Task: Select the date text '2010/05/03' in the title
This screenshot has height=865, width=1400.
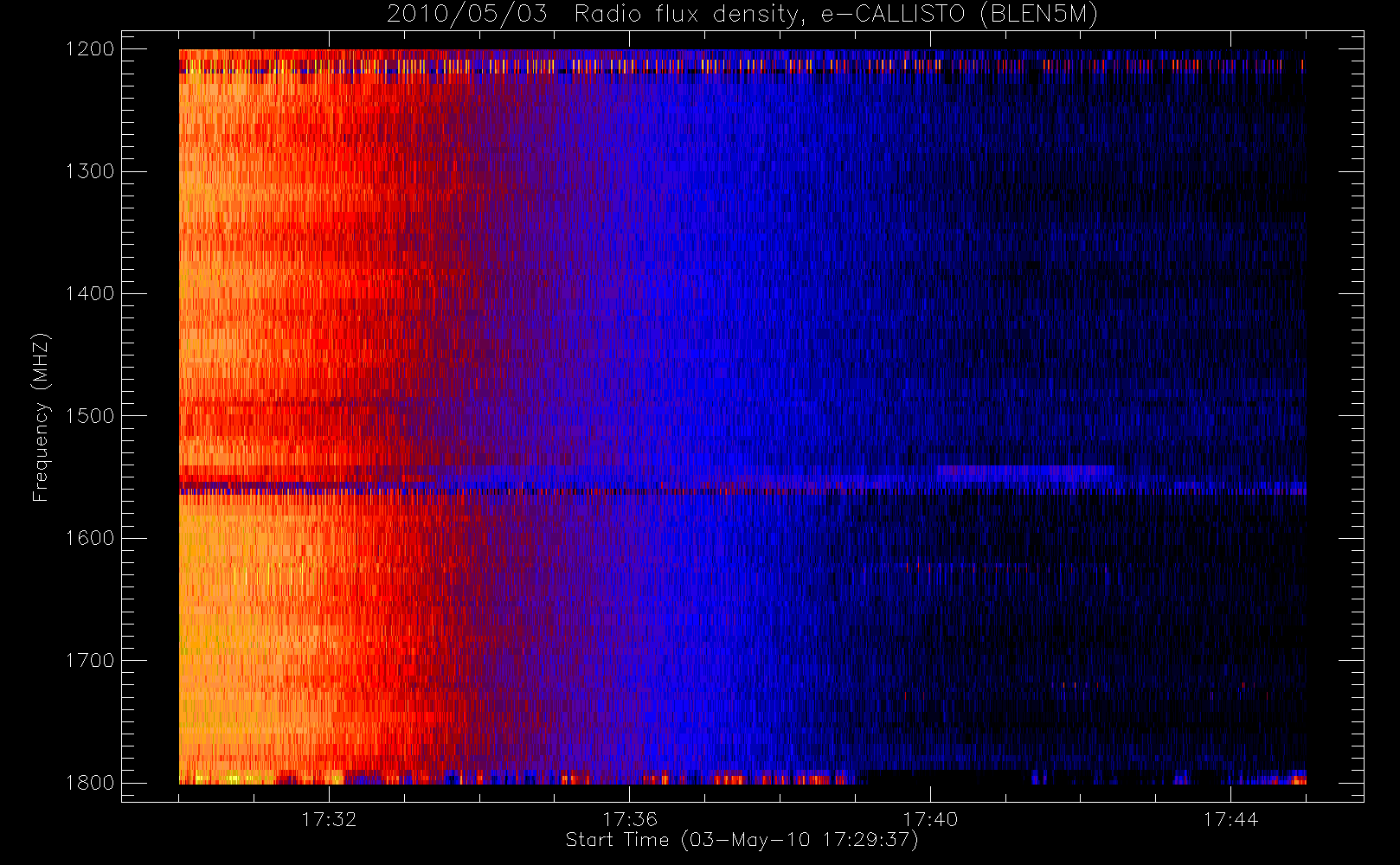Action: [467, 15]
